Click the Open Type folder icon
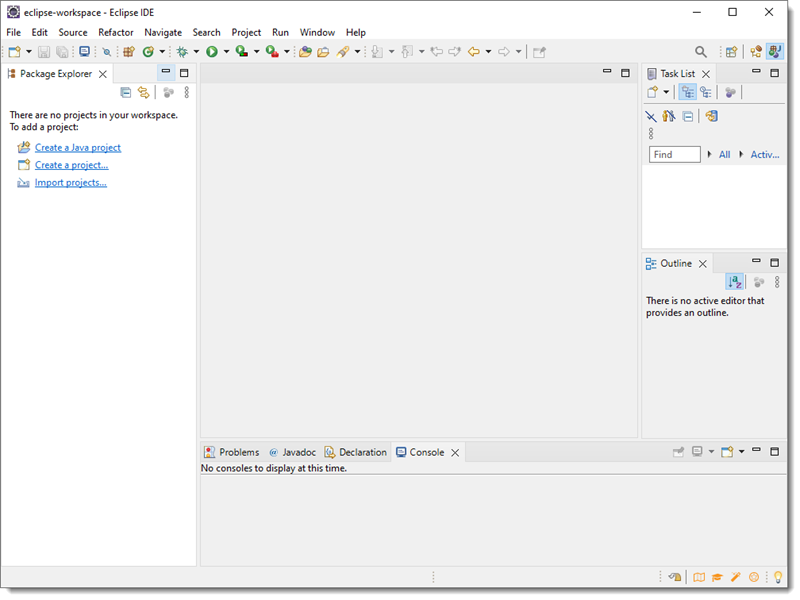Screen dimensions: 800x600 point(305,52)
